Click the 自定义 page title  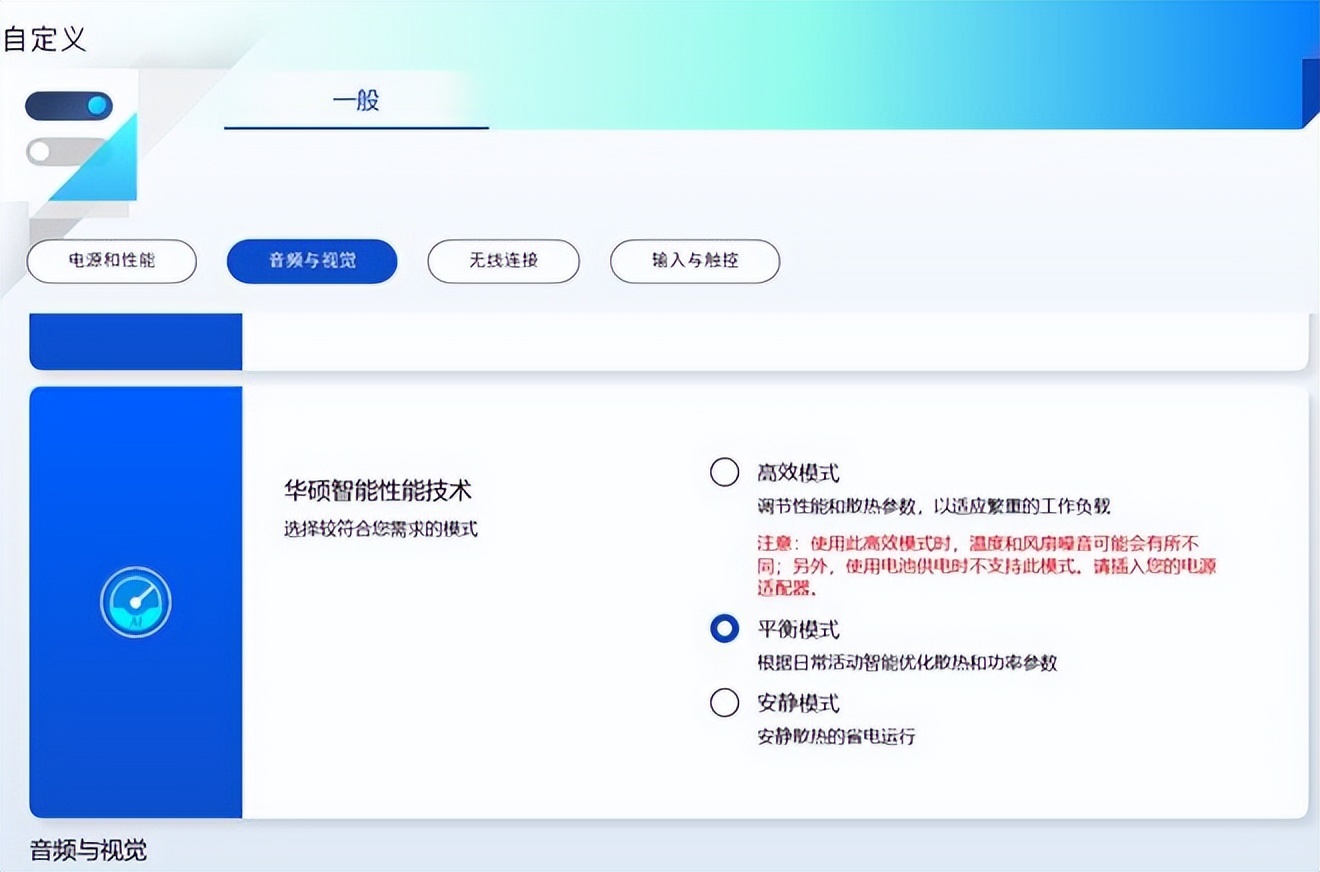coord(44,39)
